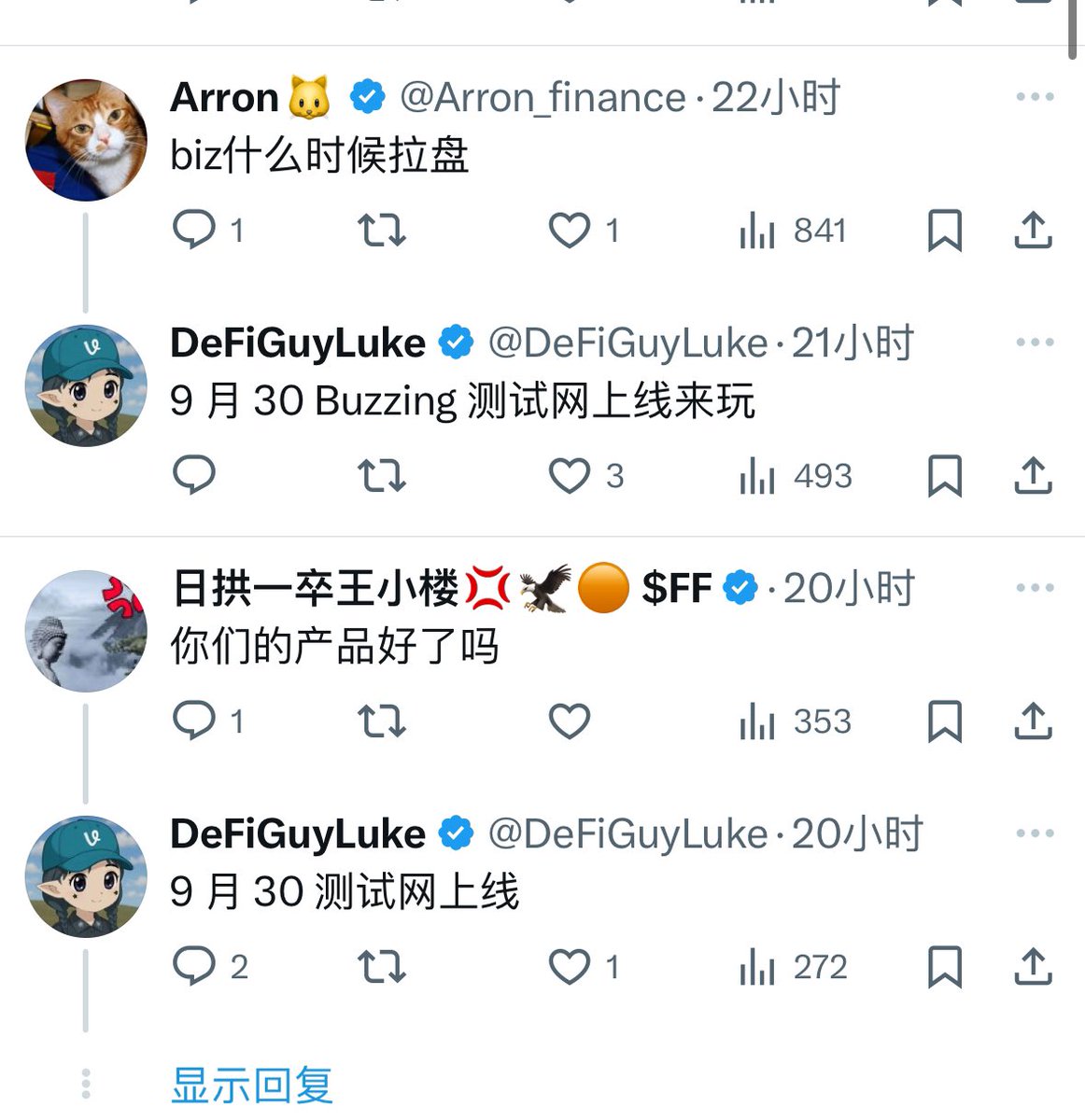The width and height of the screenshot is (1085, 1120).
Task: Bookmark the 你们的产品好了吗 tweet
Action: tap(944, 721)
